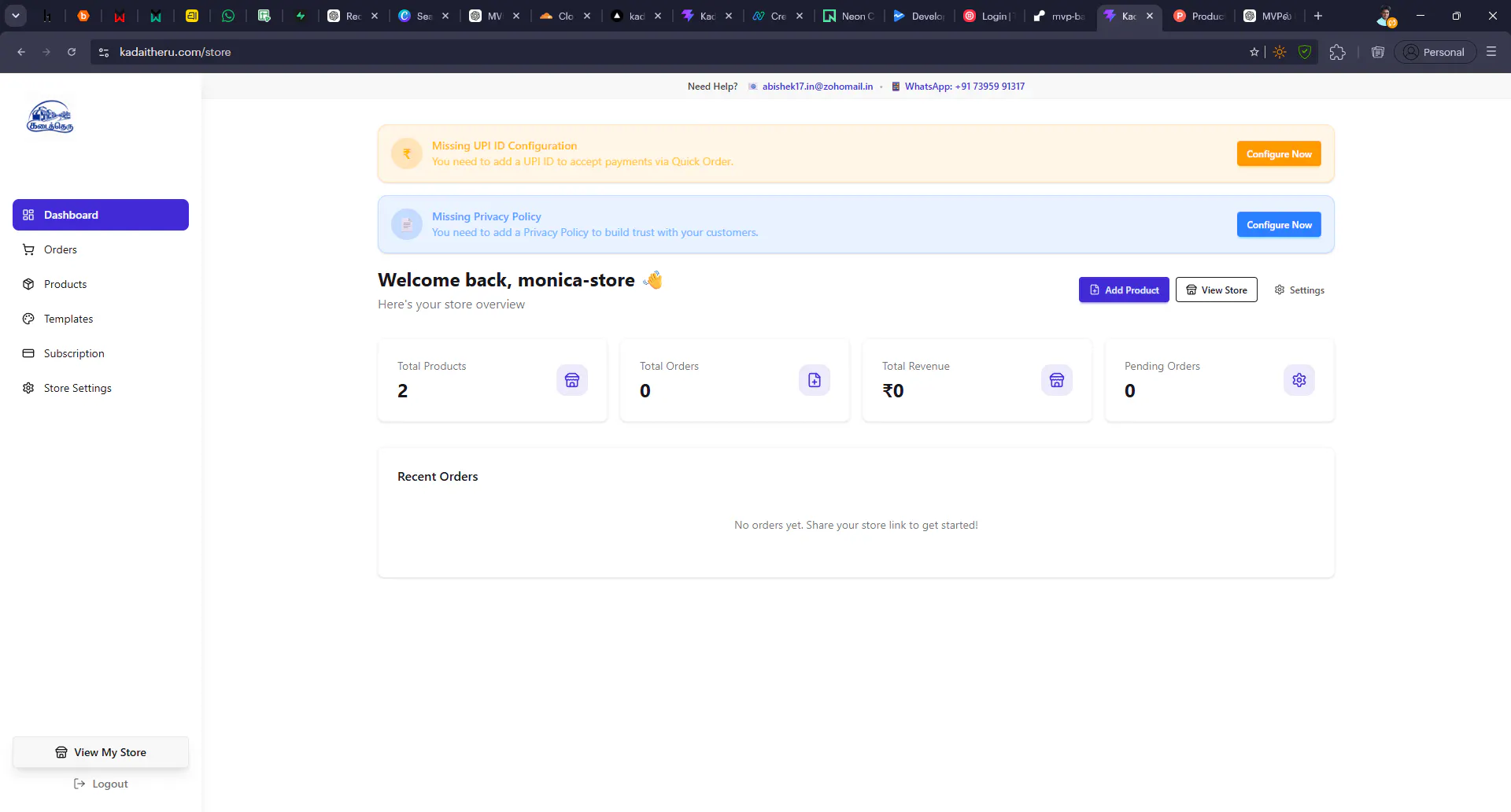Open the browser hamburger menu
This screenshot has height=812, width=1511.
click(x=1491, y=51)
